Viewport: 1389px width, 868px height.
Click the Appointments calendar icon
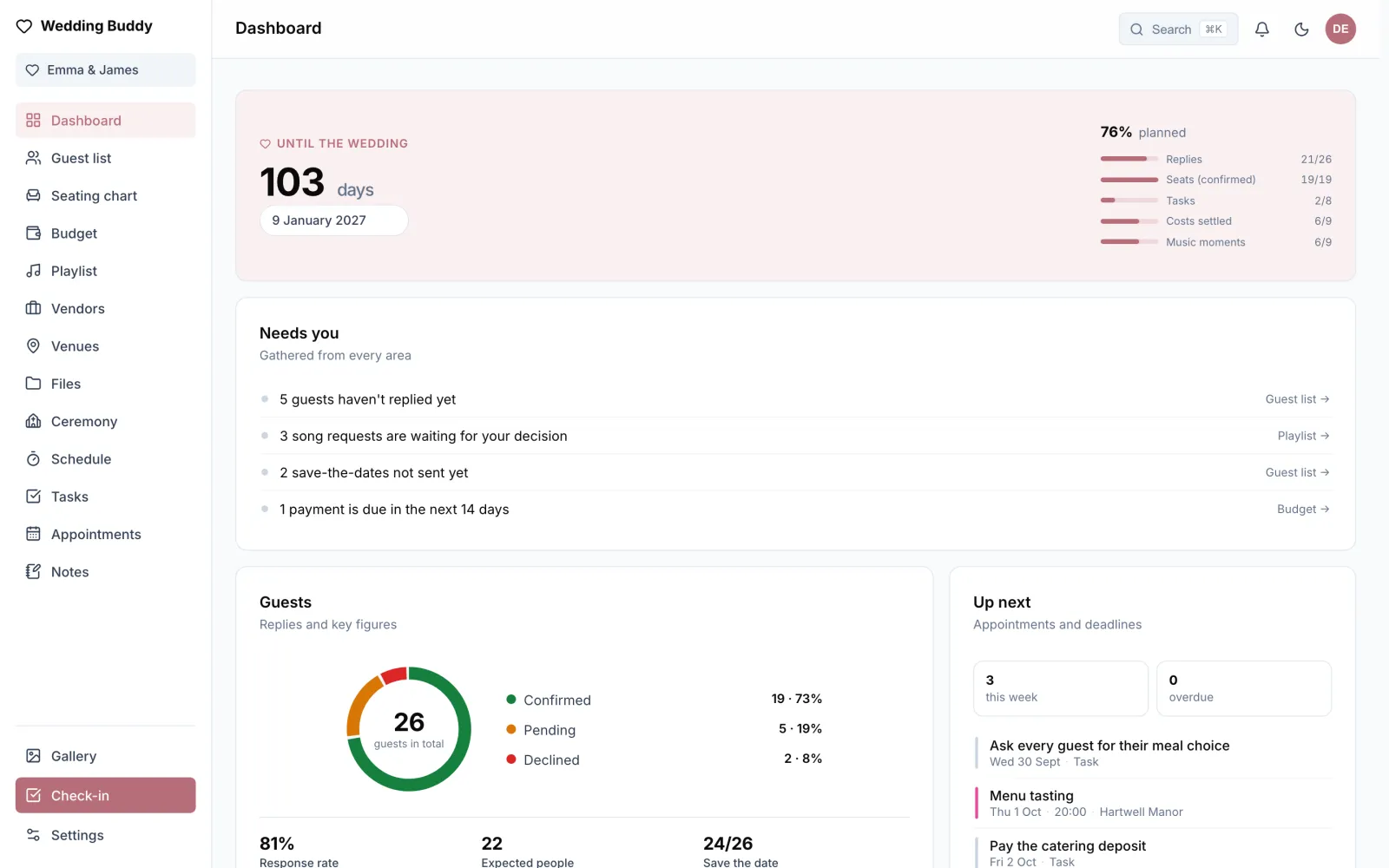(x=33, y=534)
